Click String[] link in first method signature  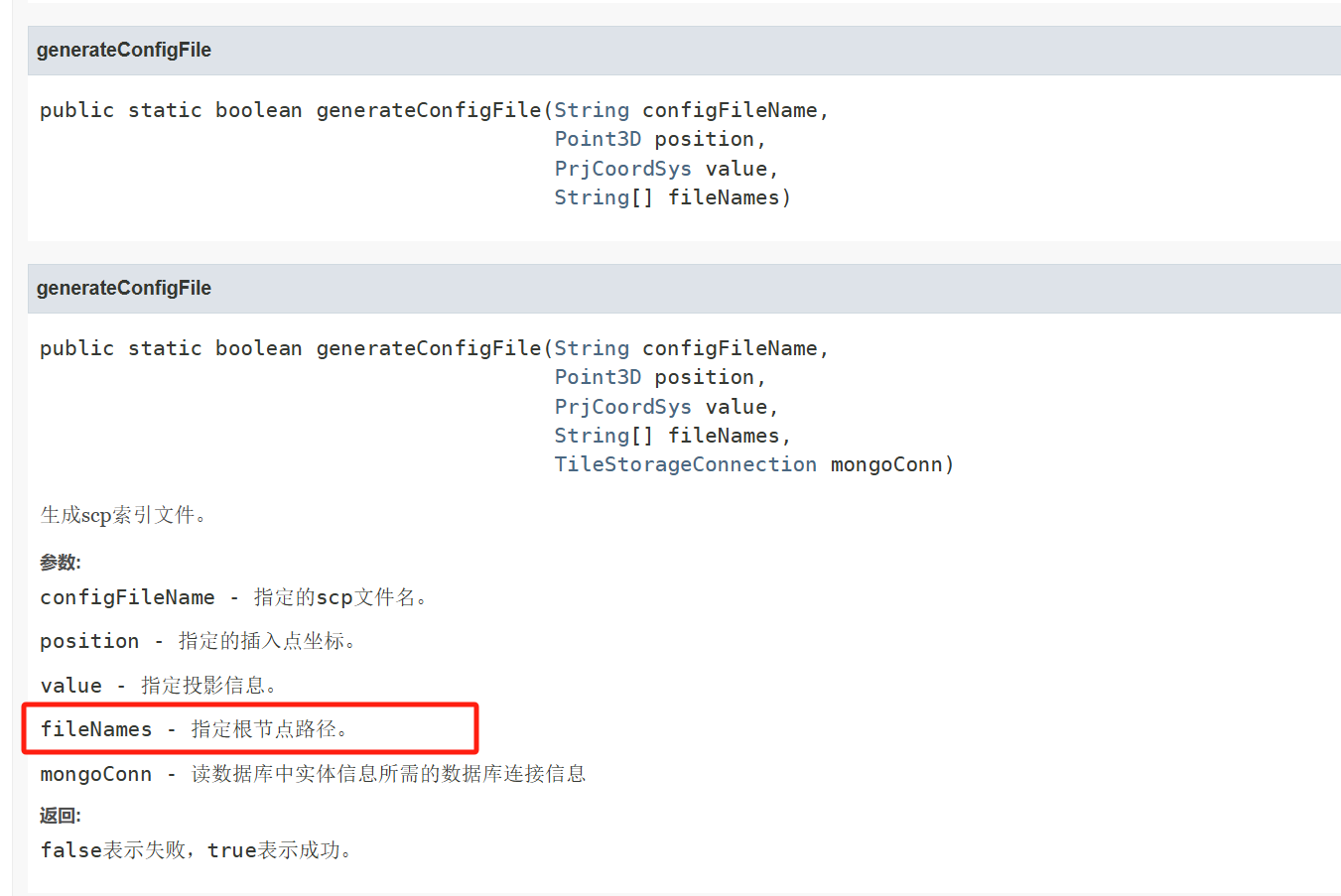pyautogui.click(x=592, y=197)
